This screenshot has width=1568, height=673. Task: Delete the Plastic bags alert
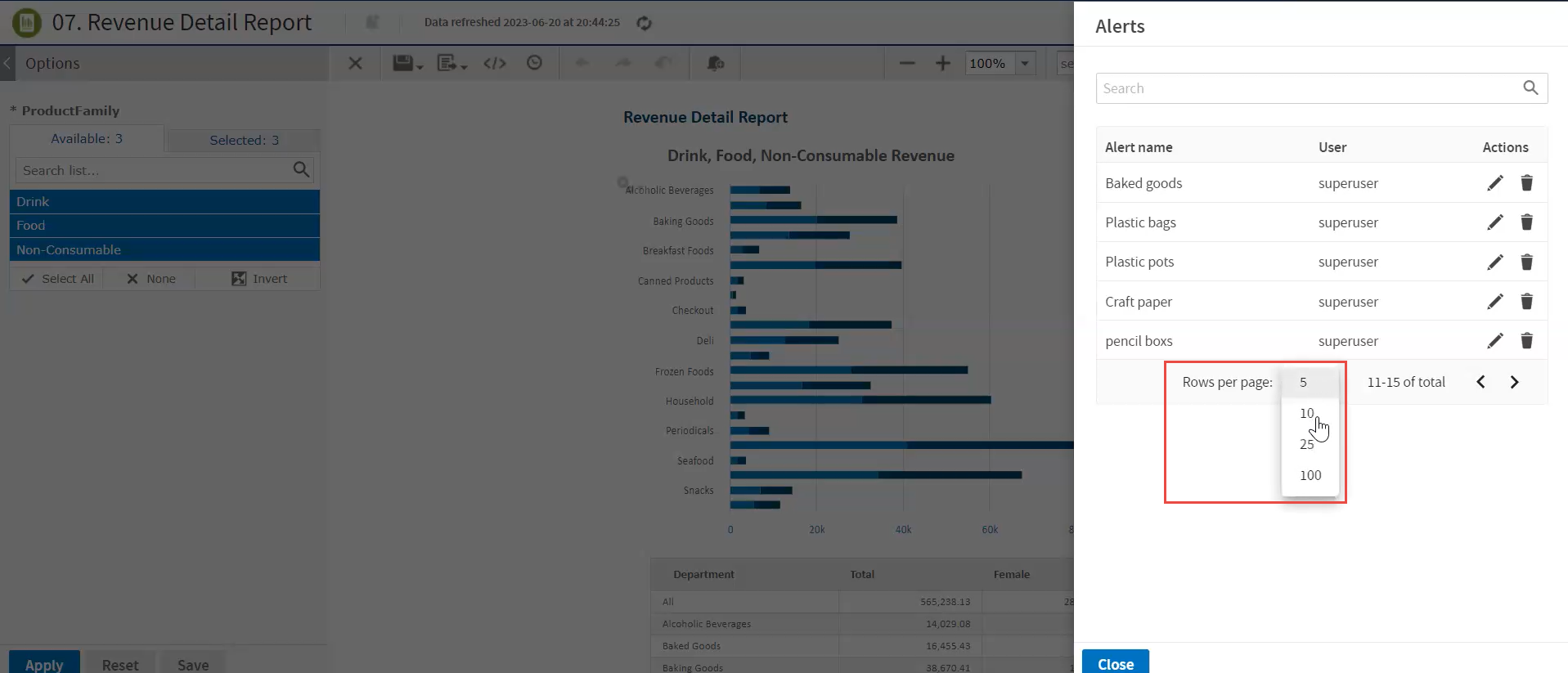pos(1526,222)
